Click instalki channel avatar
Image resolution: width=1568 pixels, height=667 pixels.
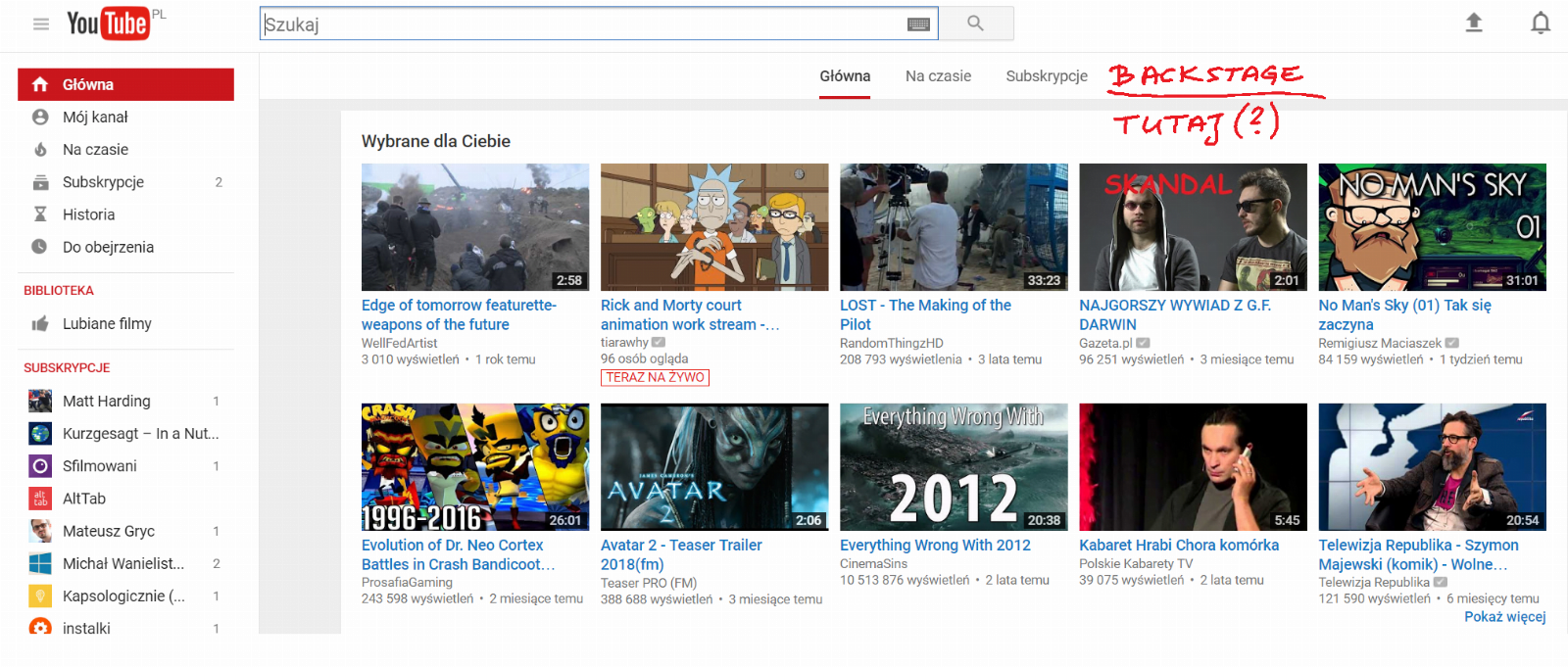[40, 626]
